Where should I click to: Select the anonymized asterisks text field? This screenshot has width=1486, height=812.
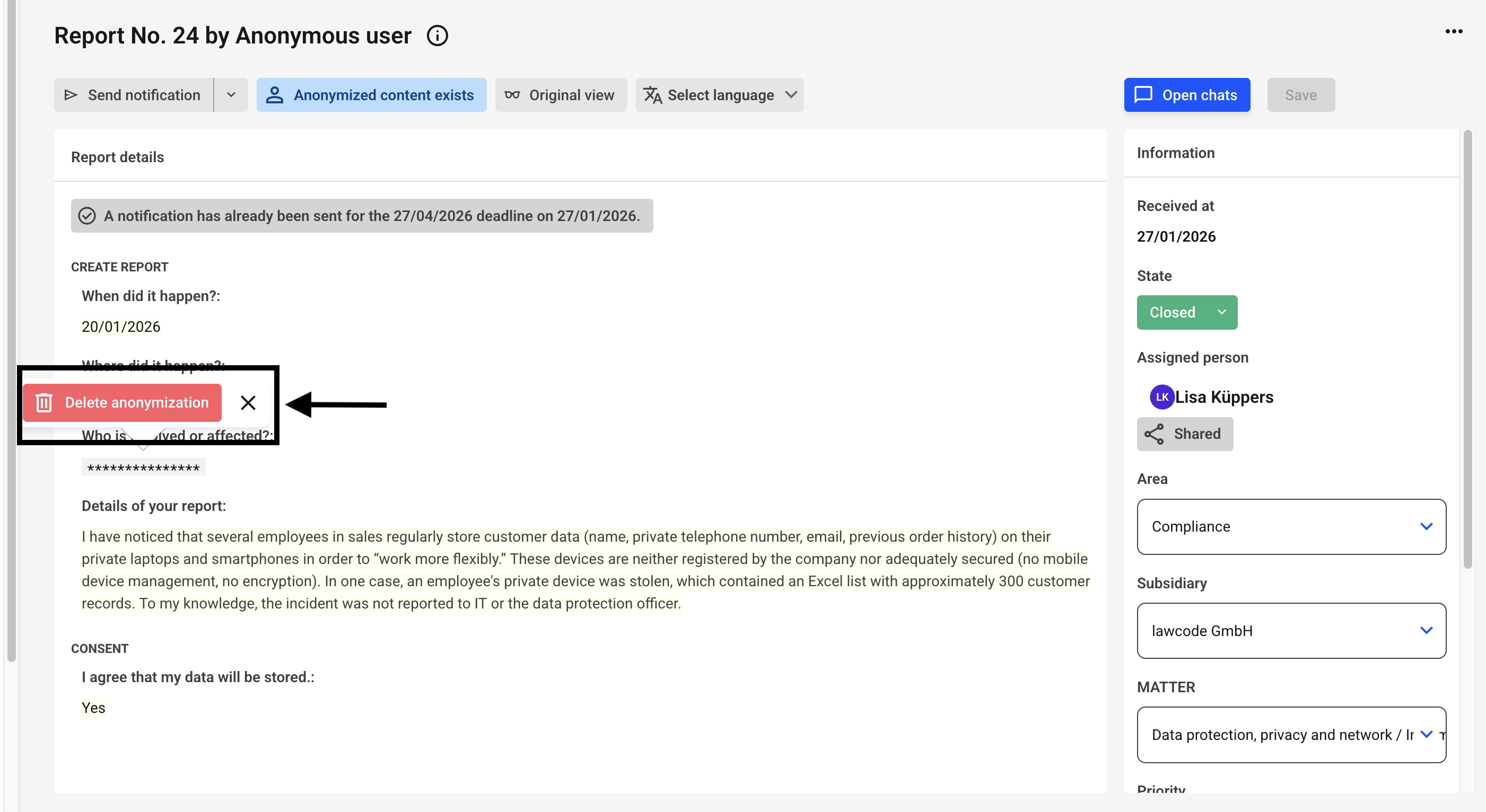coord(143,467)
